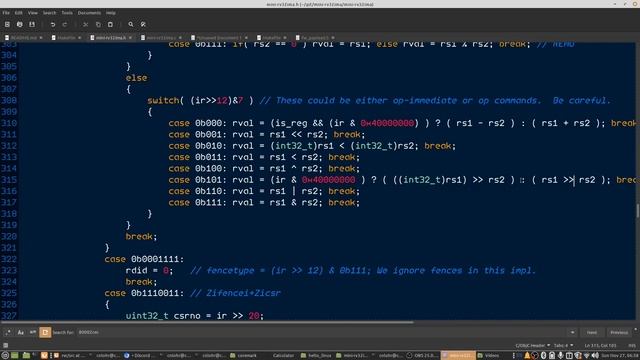Toggle wrap around search option
The image size is (640, 360).
pos(45,333)
